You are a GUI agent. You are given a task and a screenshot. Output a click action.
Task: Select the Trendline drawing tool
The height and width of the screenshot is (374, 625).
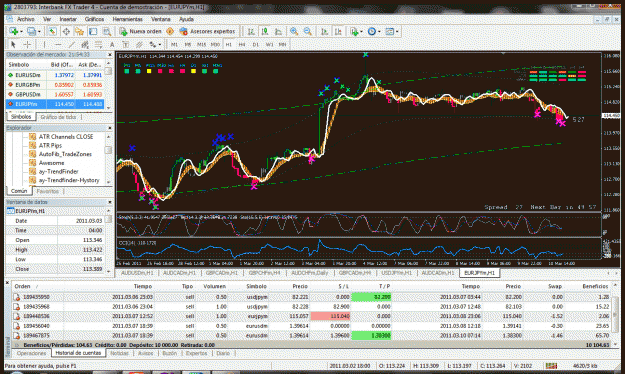[x=71, y=44]
